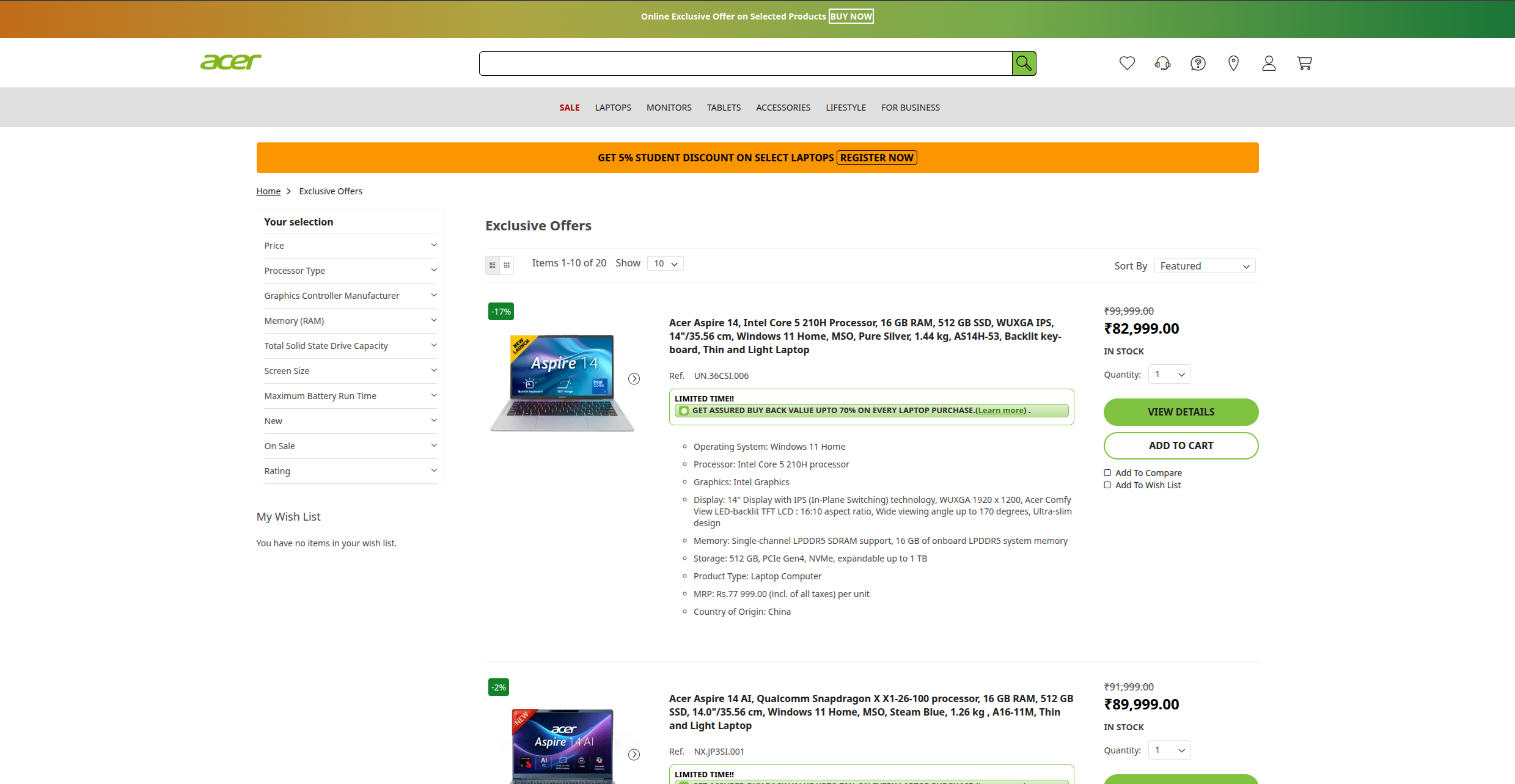Click the Acer logo

click(x=230, y=62)
